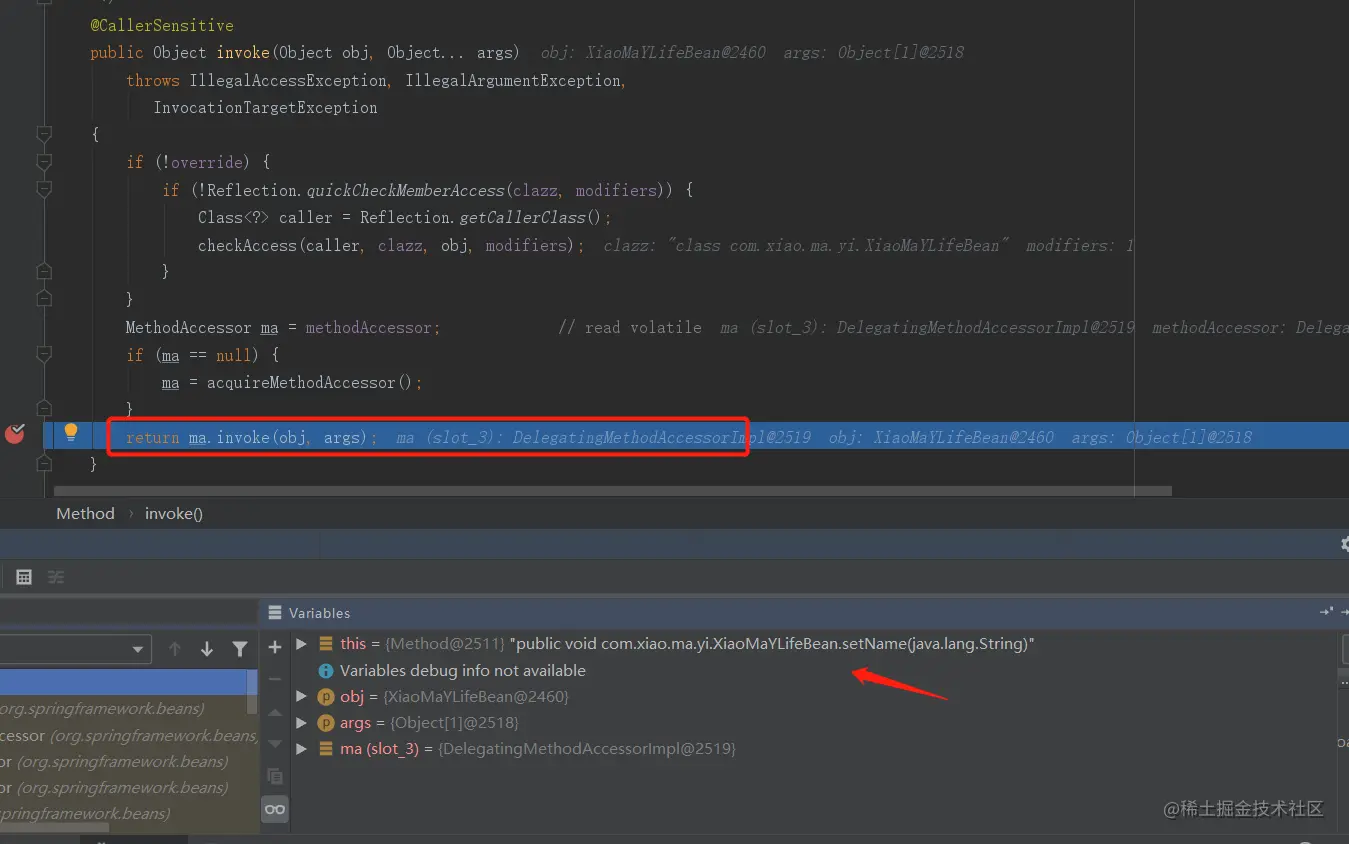The width and height of the screenshot is (1349, 844).
Task: Open Evaluate Expression calculator icon
Action: coord(24,577)
